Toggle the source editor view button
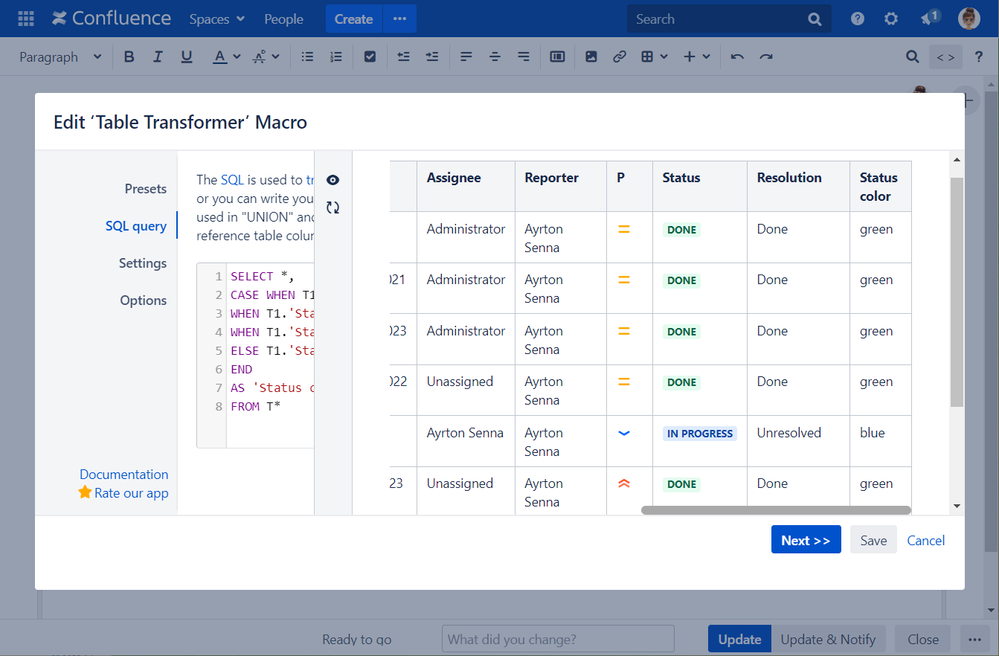 coord(945,57)
